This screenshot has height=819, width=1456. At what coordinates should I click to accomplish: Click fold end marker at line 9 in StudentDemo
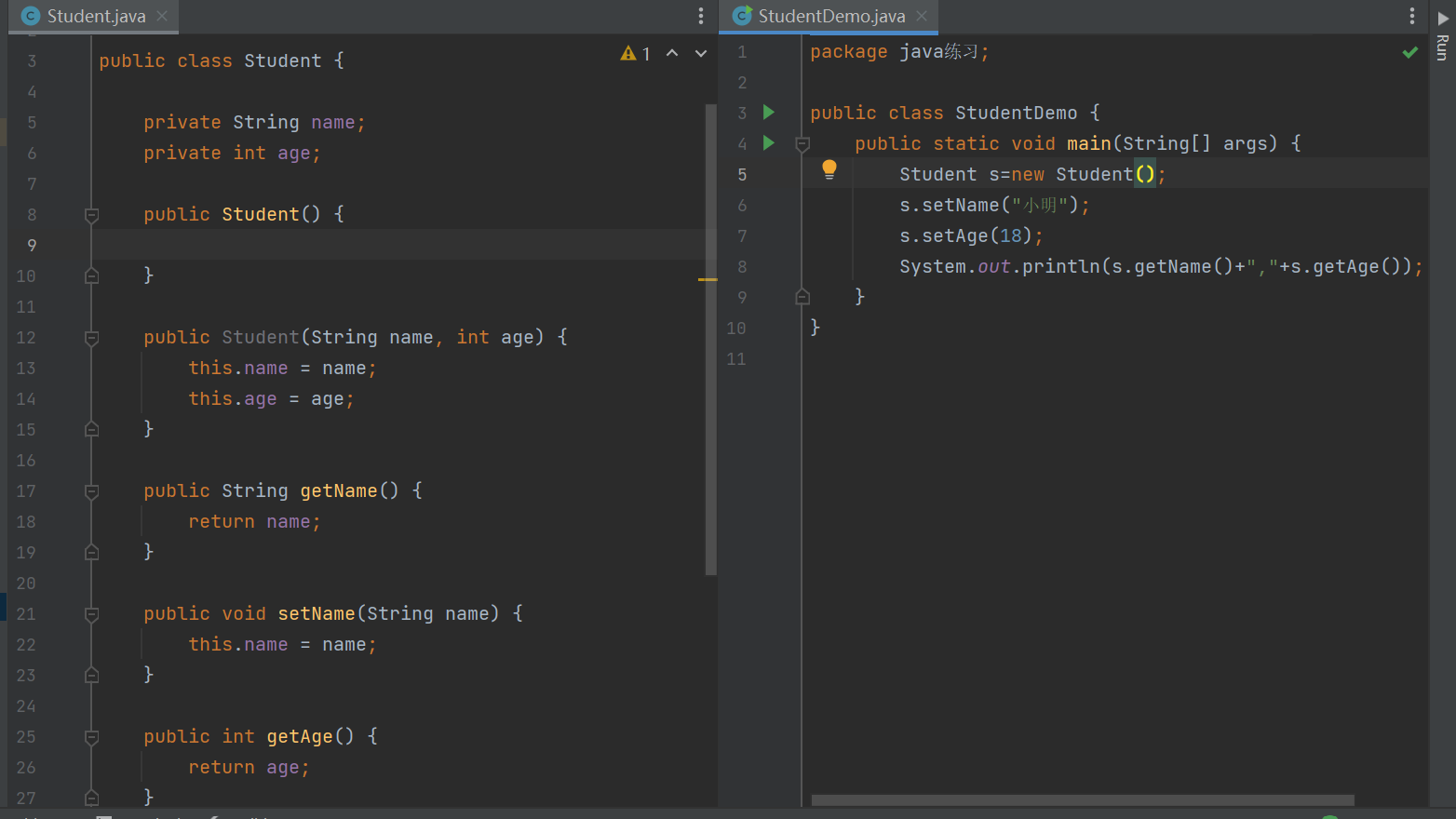[x=802, y=297]
